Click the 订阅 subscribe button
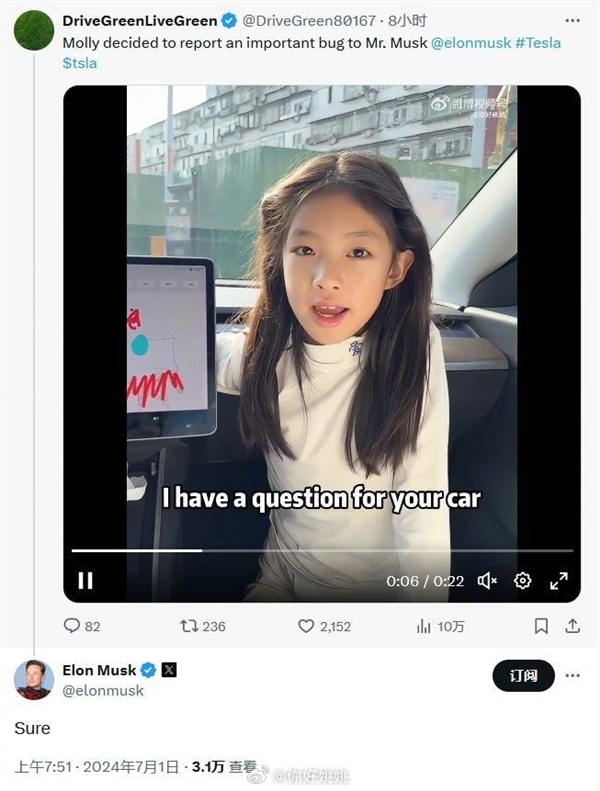Image resolution: width=600 pixels, height=791 pixels. (x=523, y=676)
